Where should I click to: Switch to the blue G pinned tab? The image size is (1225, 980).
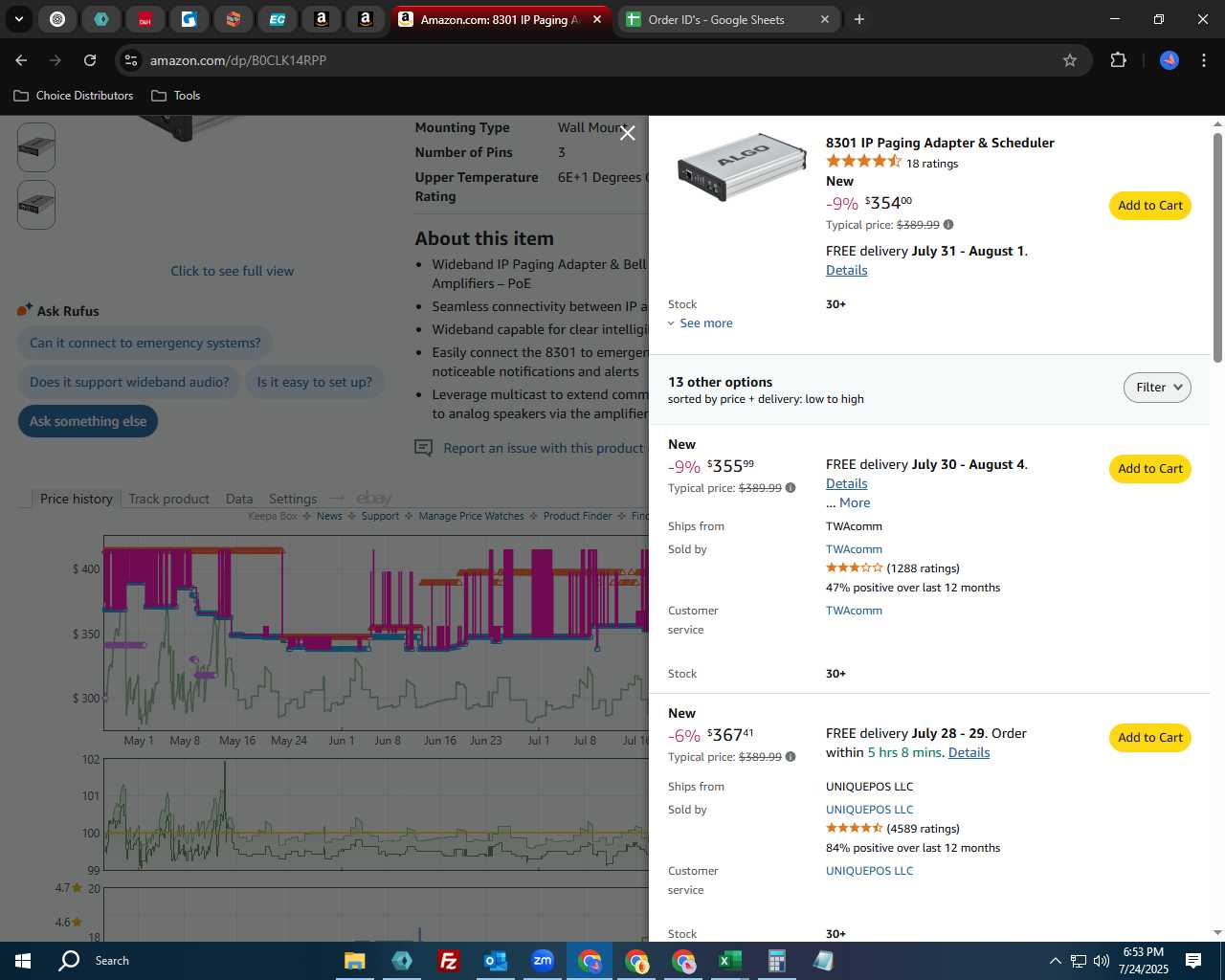pos(189,19)
